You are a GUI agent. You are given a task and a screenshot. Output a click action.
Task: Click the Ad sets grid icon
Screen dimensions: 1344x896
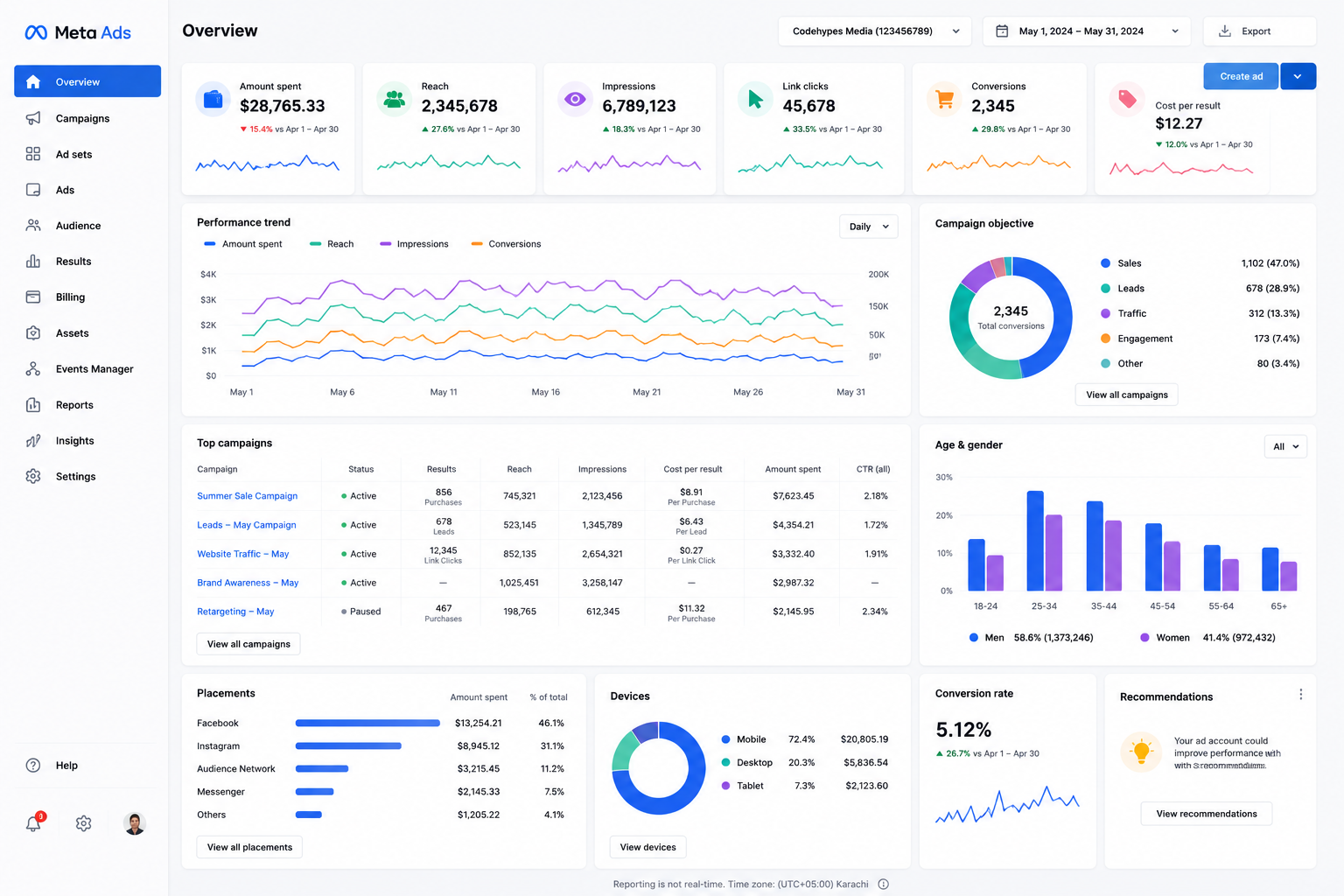click(x=33, y=154)
